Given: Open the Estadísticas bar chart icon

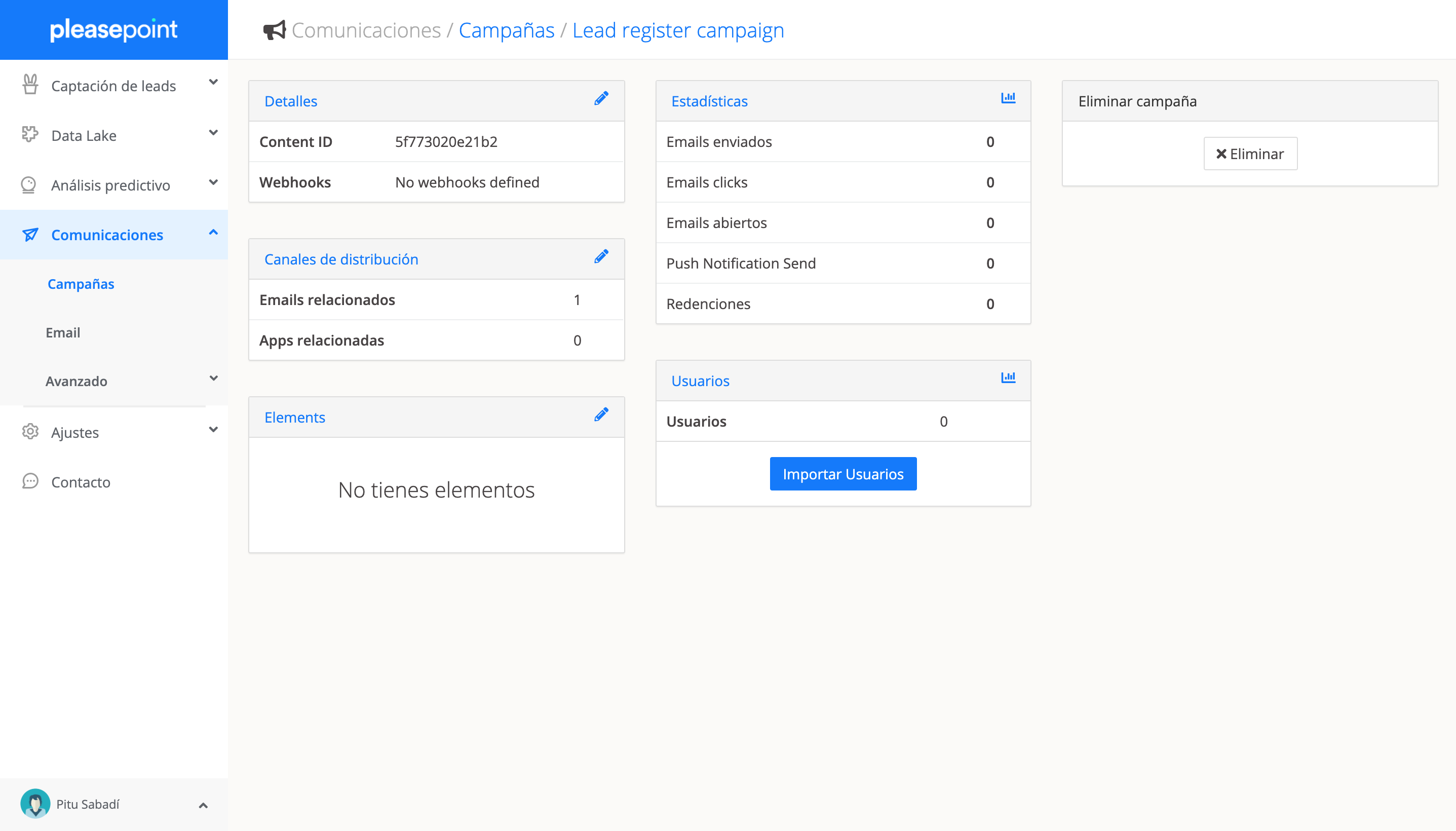Looking at the screenshot, I should 1008,98.
